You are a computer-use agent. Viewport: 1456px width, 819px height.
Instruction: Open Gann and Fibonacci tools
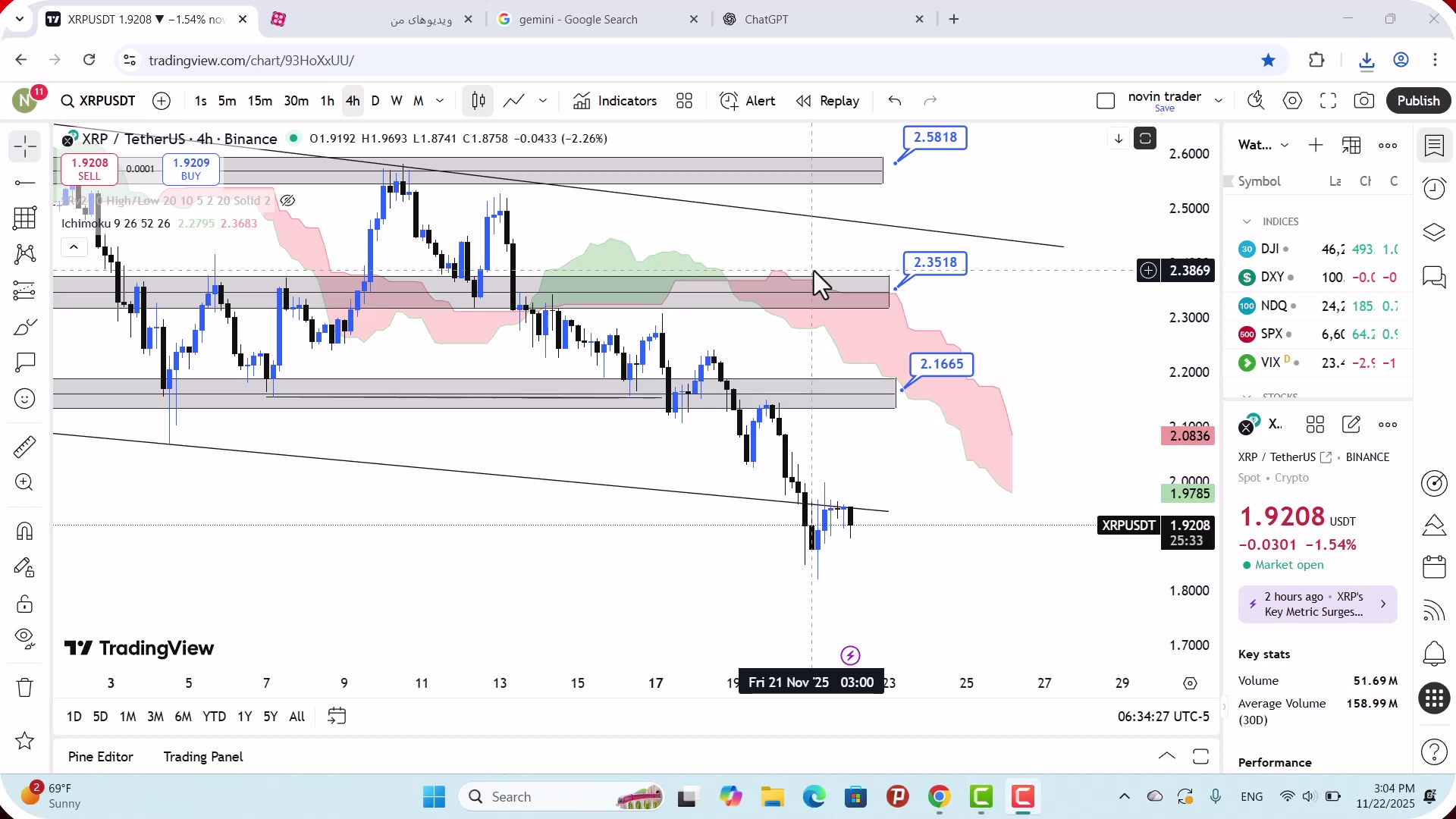coord(25,218)
